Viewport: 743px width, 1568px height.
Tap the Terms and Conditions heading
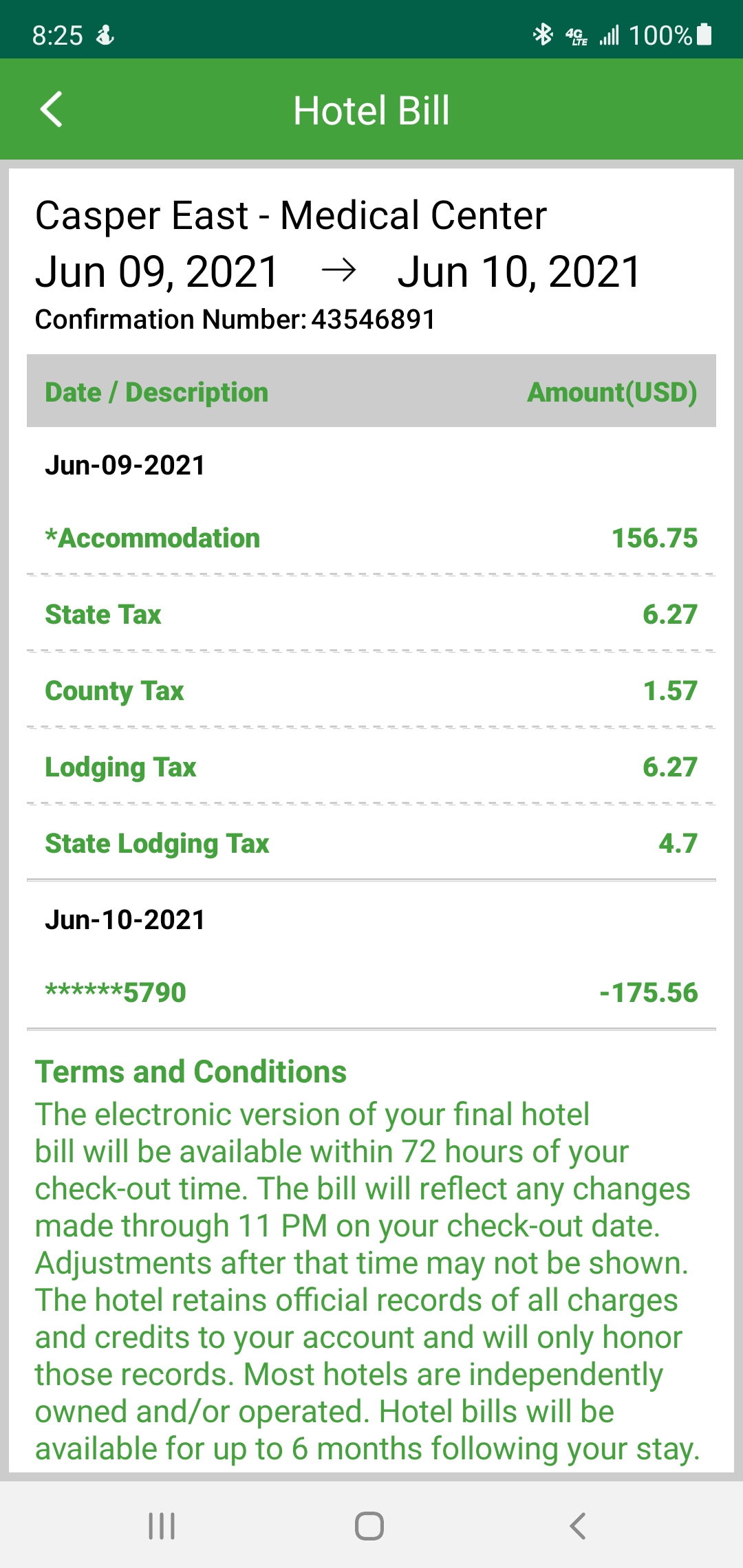[191, 1071]
